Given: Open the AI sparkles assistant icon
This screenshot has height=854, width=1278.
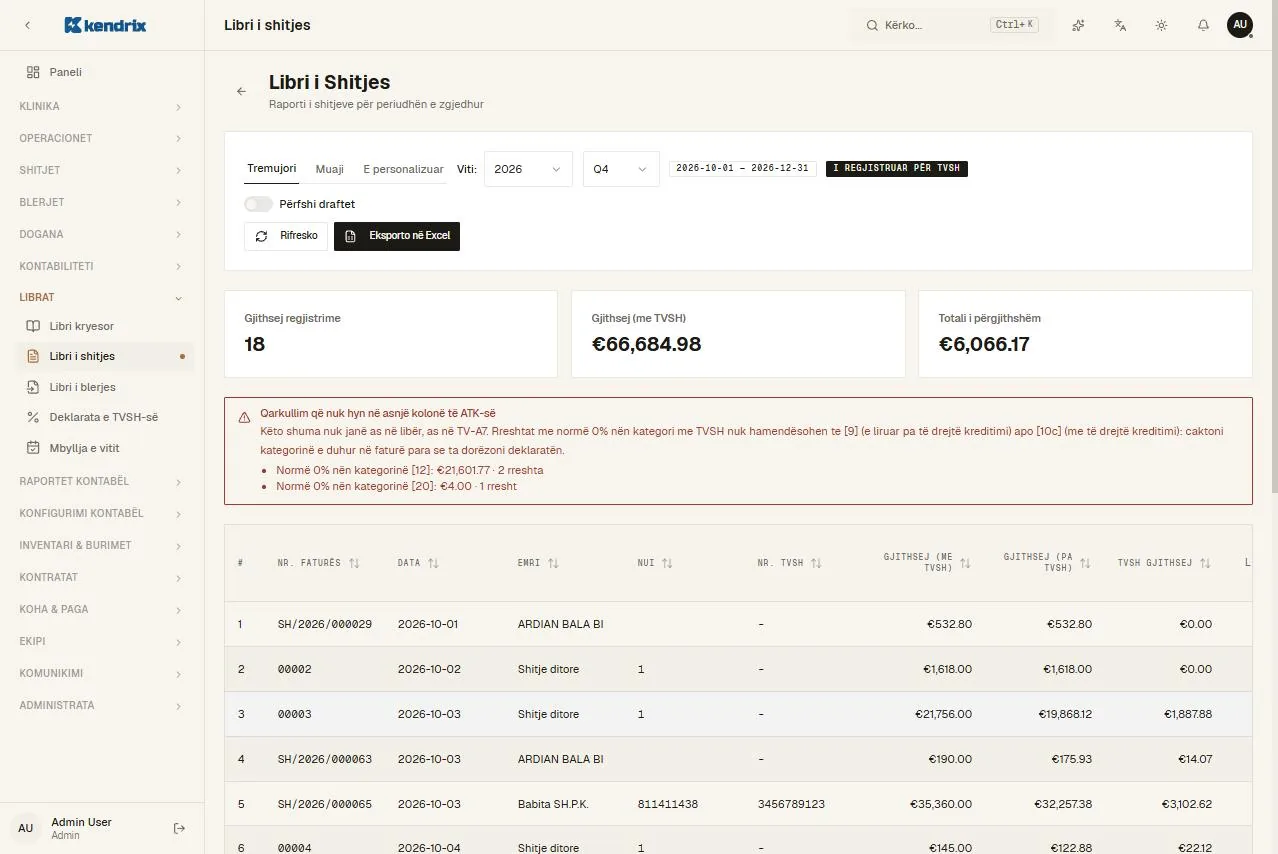Looking at the screenshot, I should click(x=1078, y=25).
